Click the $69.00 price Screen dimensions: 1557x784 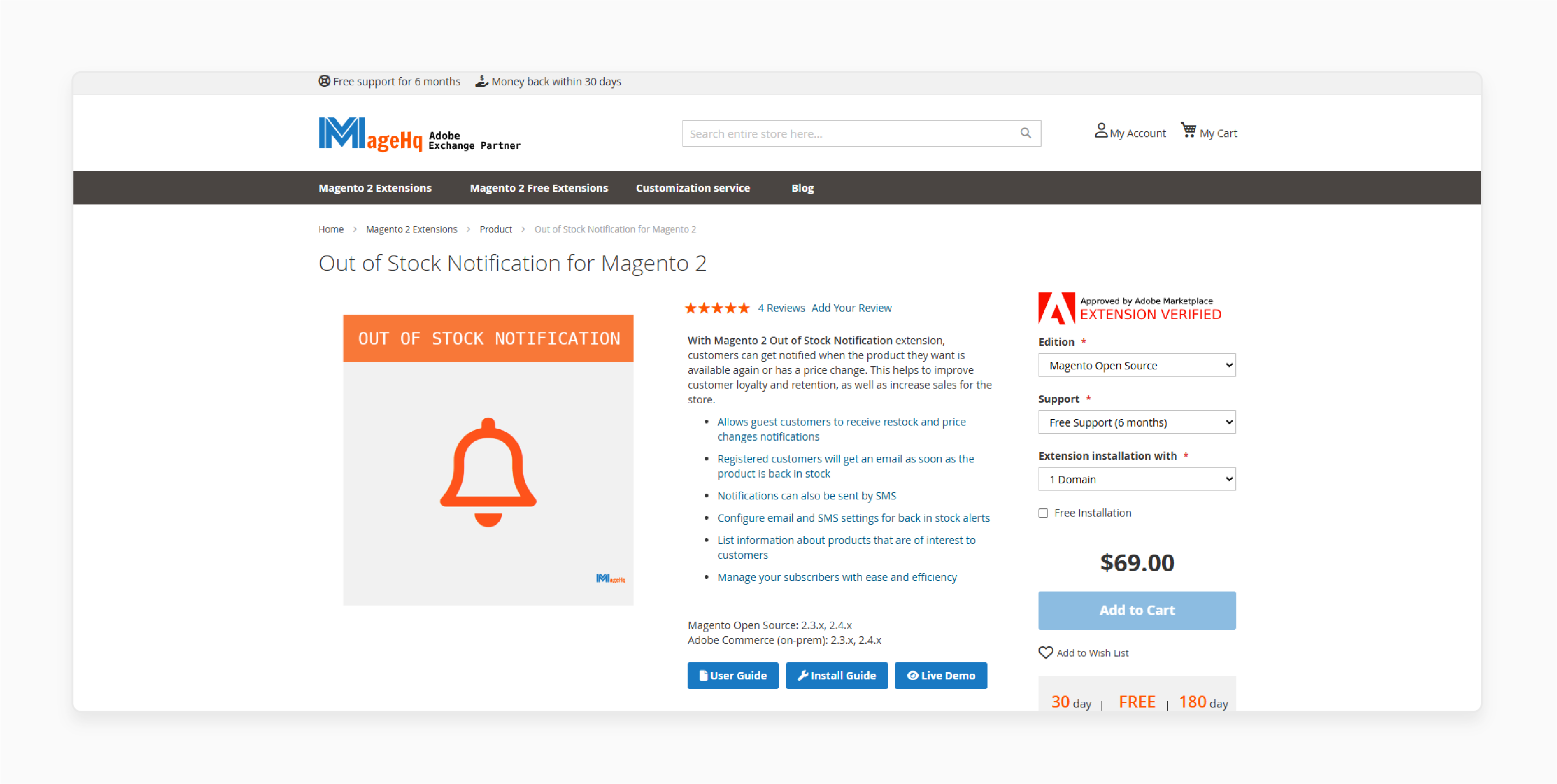(x=1137, y=562)
